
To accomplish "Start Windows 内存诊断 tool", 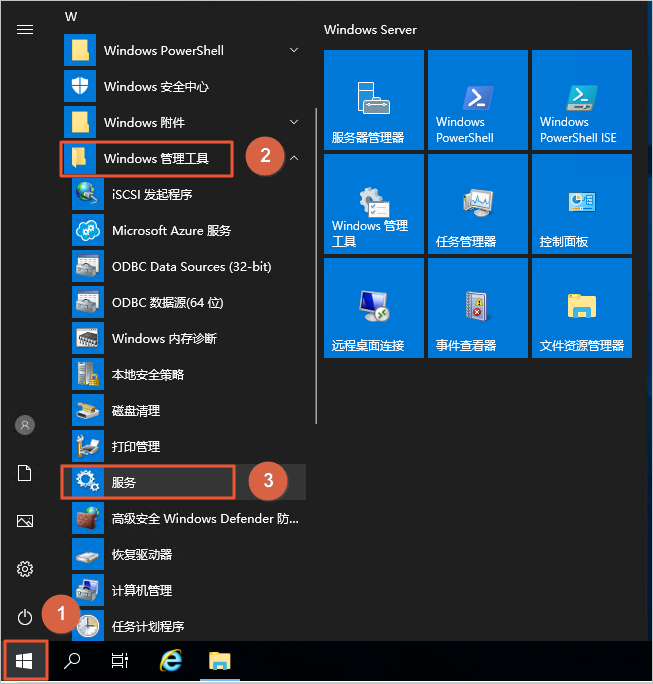I will [163, 338].
